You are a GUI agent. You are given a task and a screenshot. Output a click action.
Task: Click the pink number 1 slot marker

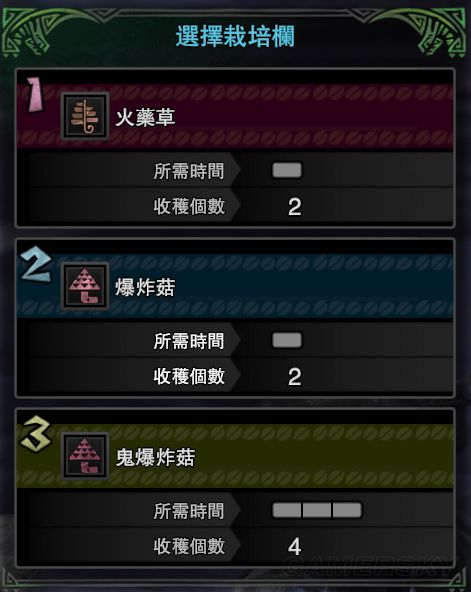pyautogui.click(x=35, y=94)
